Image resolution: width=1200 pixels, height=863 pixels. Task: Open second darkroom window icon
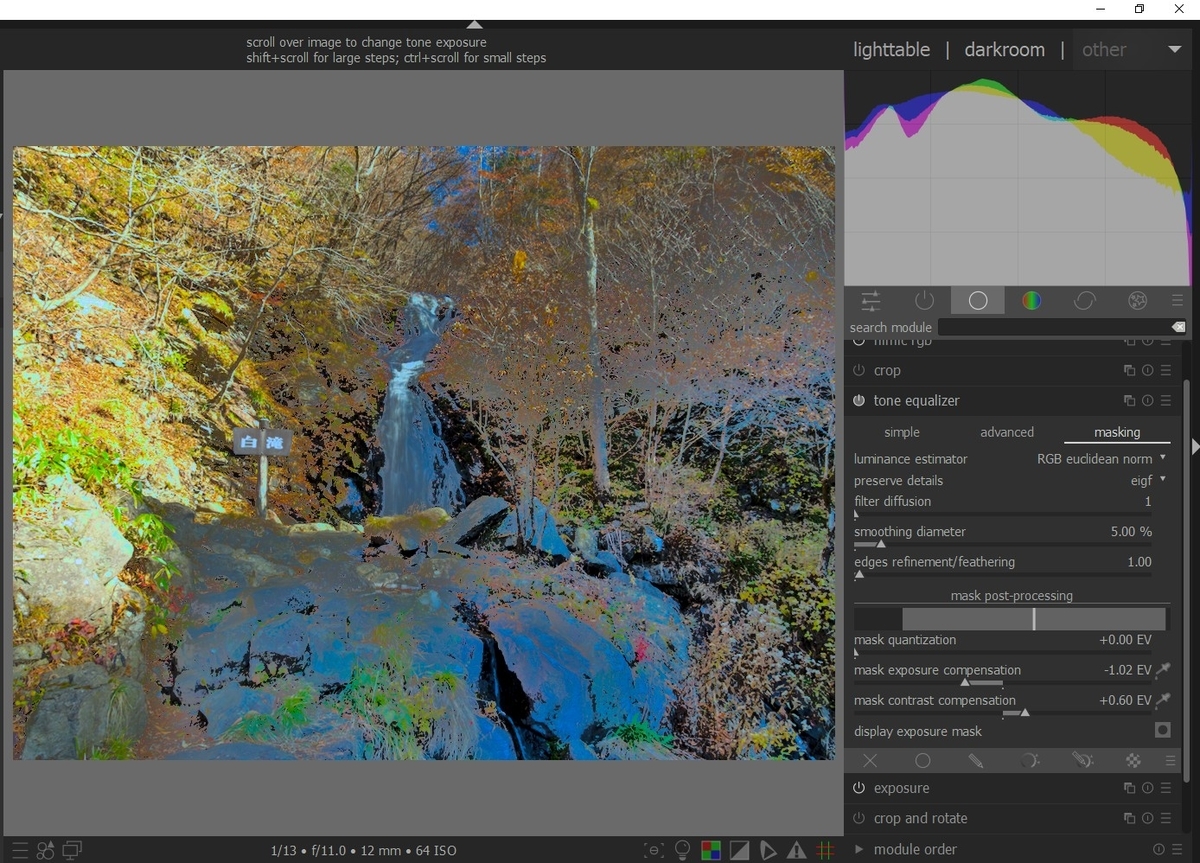(x=72, y=850)
